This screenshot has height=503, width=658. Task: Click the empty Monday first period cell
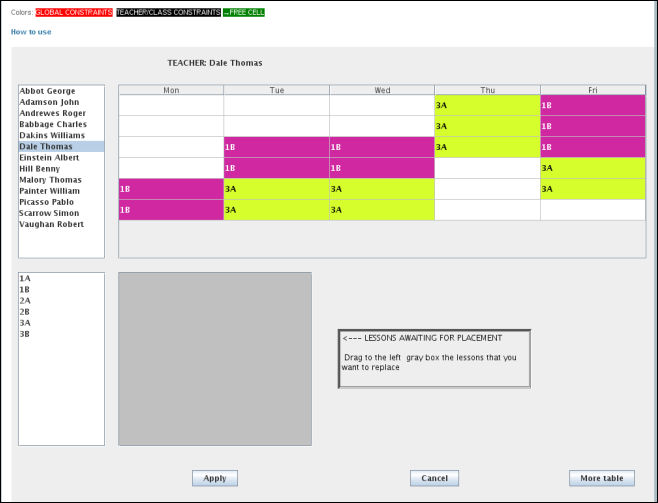coord(171,105)
